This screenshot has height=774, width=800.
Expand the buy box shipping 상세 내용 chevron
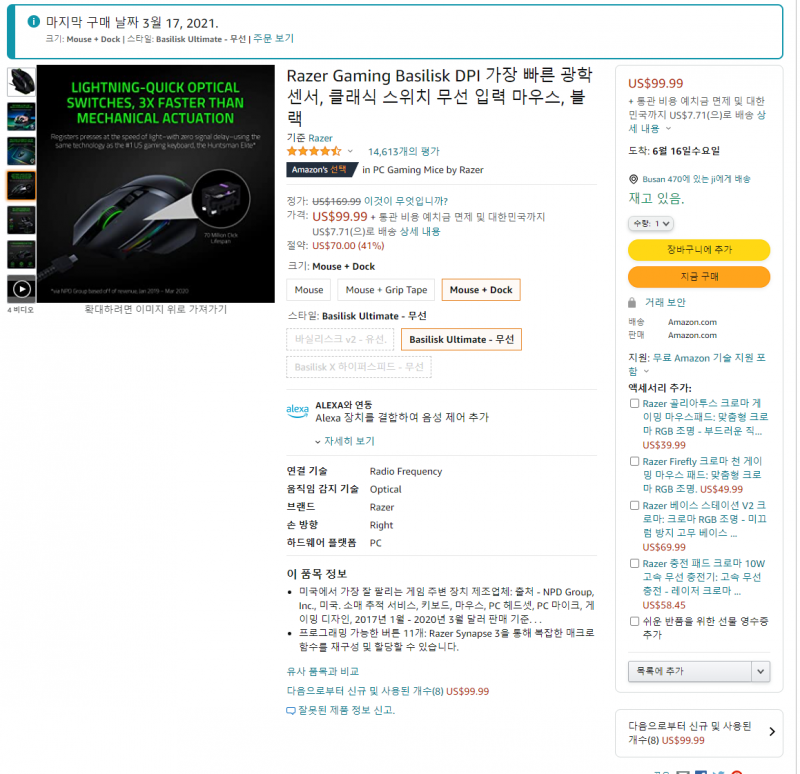668,129
